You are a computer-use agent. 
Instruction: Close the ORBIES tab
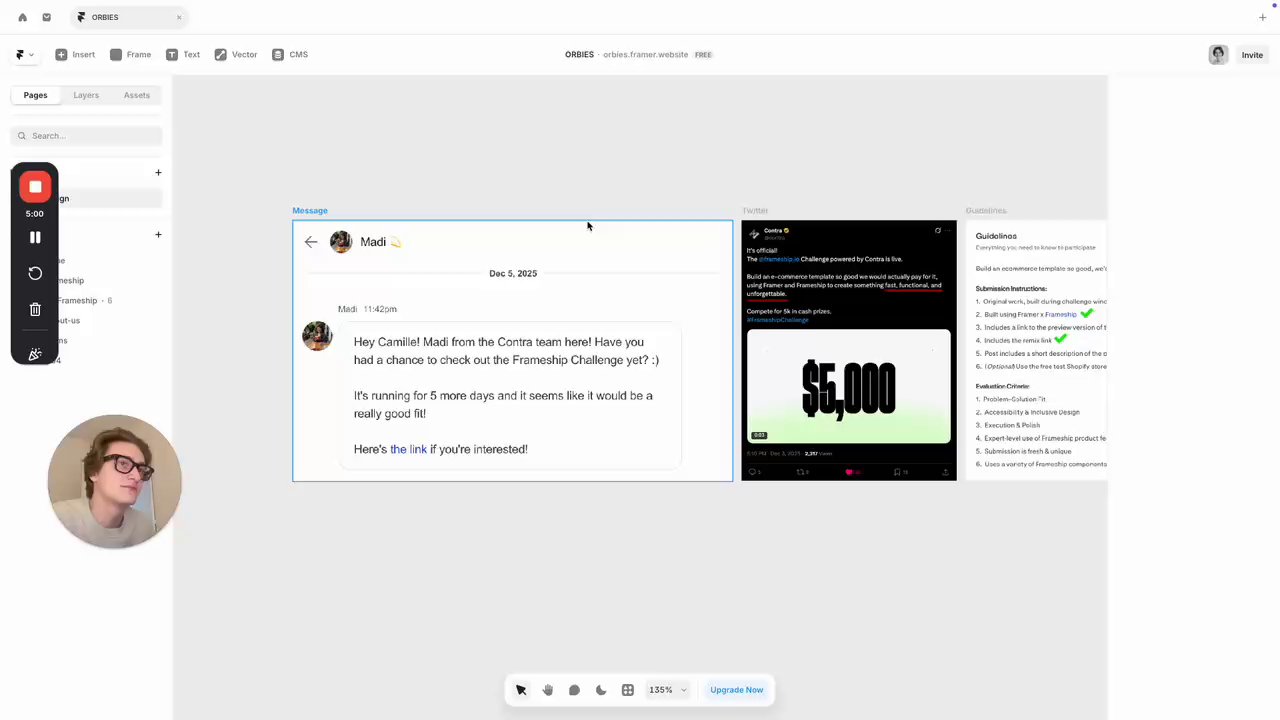click(x=179, y=17)
